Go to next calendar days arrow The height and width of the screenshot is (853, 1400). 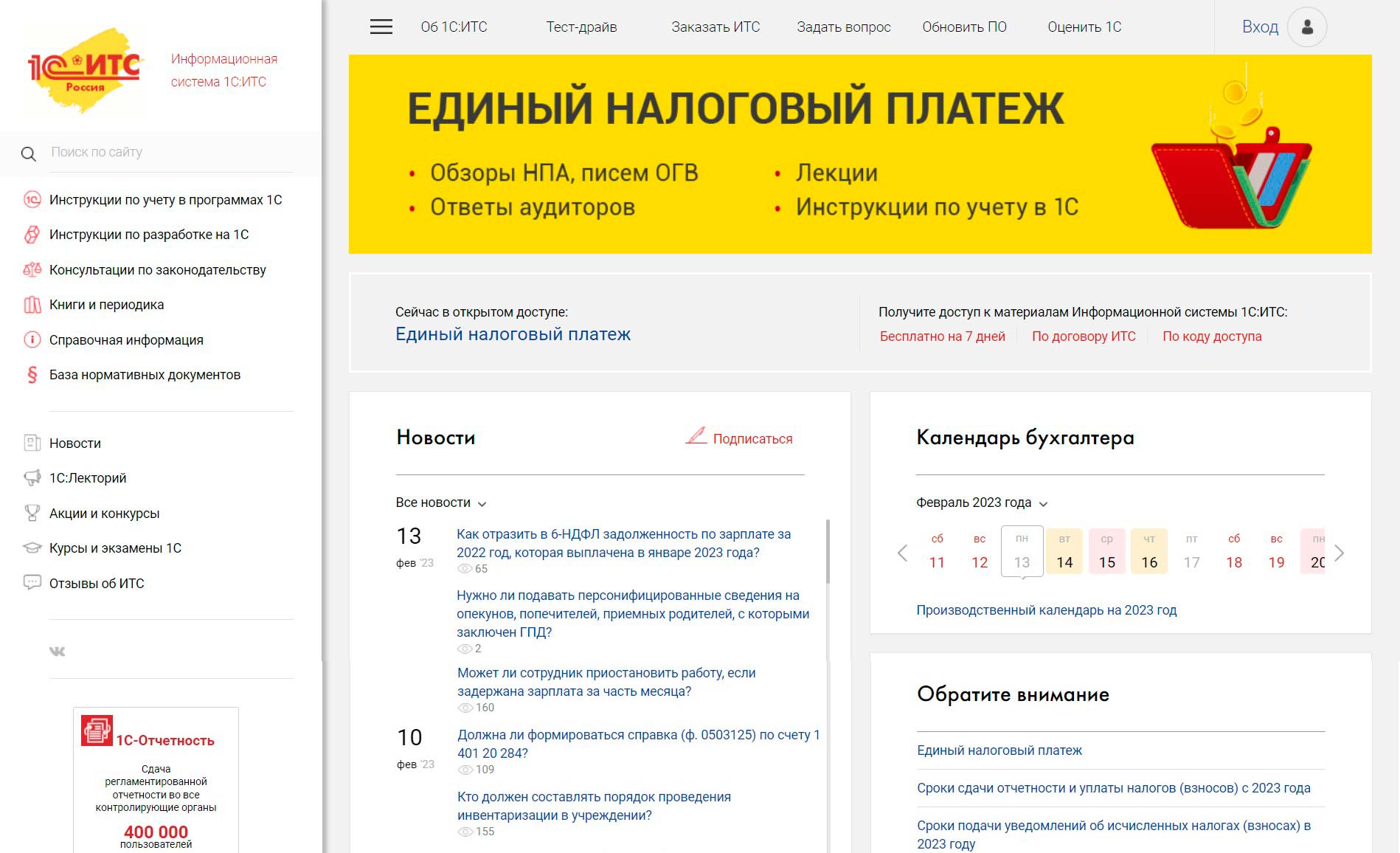[x=1340, y=553]
